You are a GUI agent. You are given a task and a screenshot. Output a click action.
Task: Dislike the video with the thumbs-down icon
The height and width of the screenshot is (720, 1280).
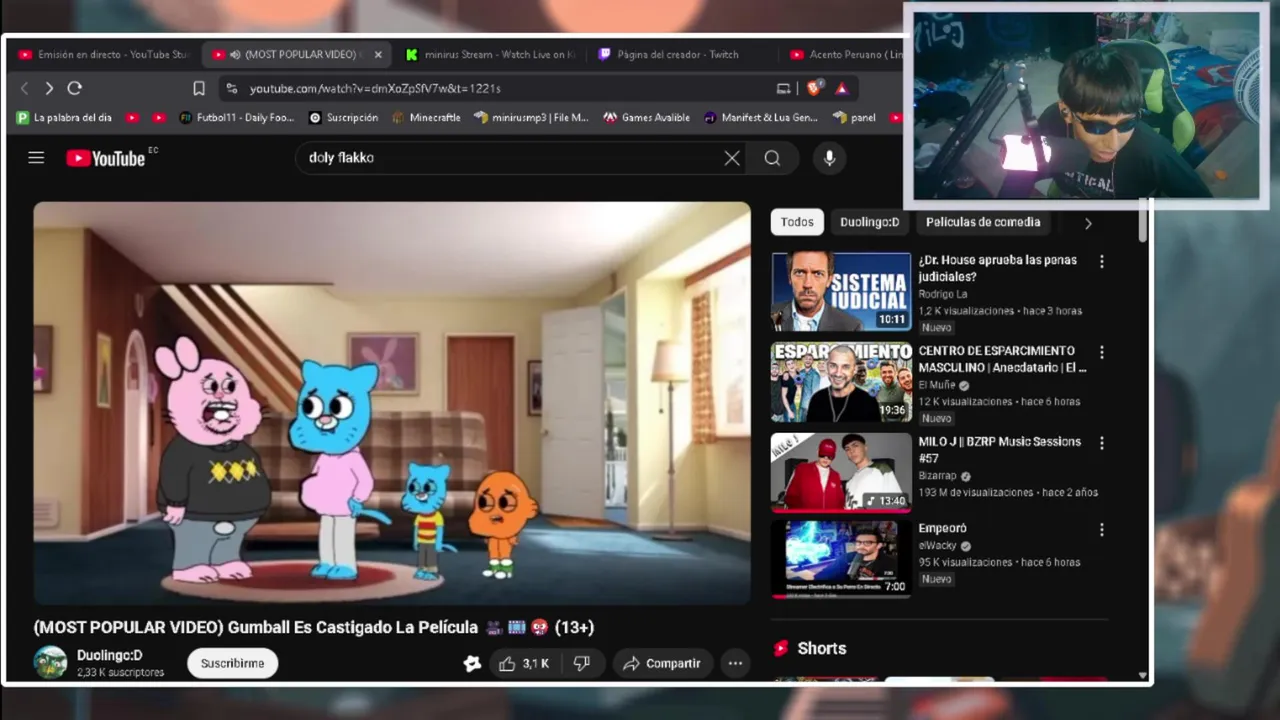point(581,663)
